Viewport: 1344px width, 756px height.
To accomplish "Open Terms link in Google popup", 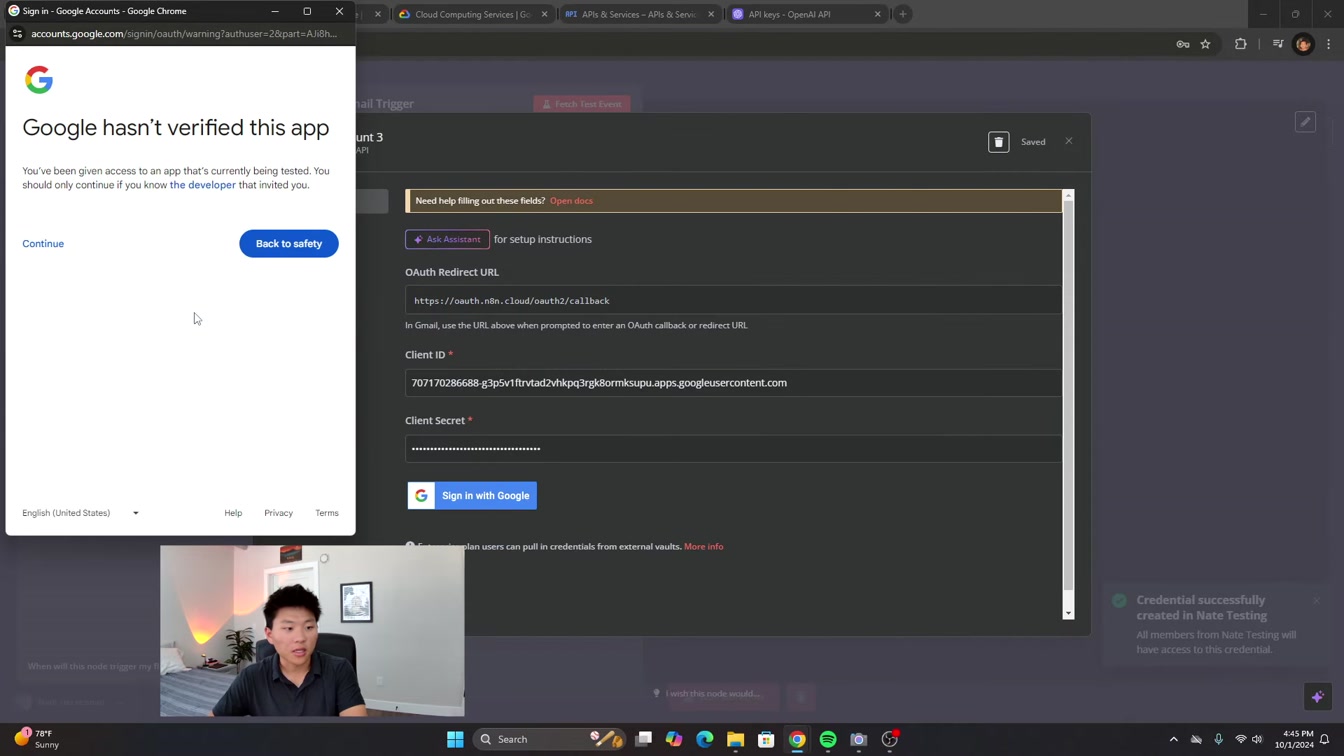I will point(327,513).
